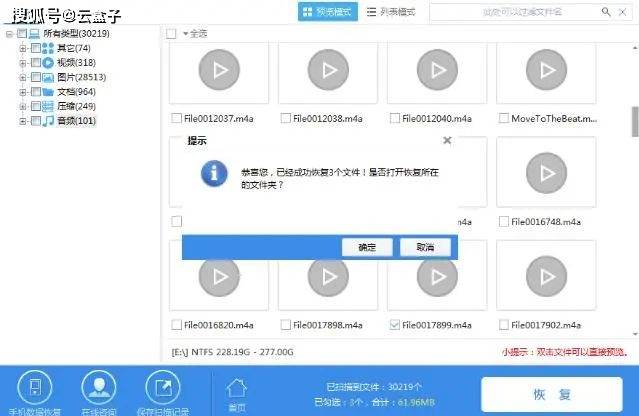Click the E:\ NTFS partition status text
Viewport: 639px width, 416px height.
tap(232, 352)
